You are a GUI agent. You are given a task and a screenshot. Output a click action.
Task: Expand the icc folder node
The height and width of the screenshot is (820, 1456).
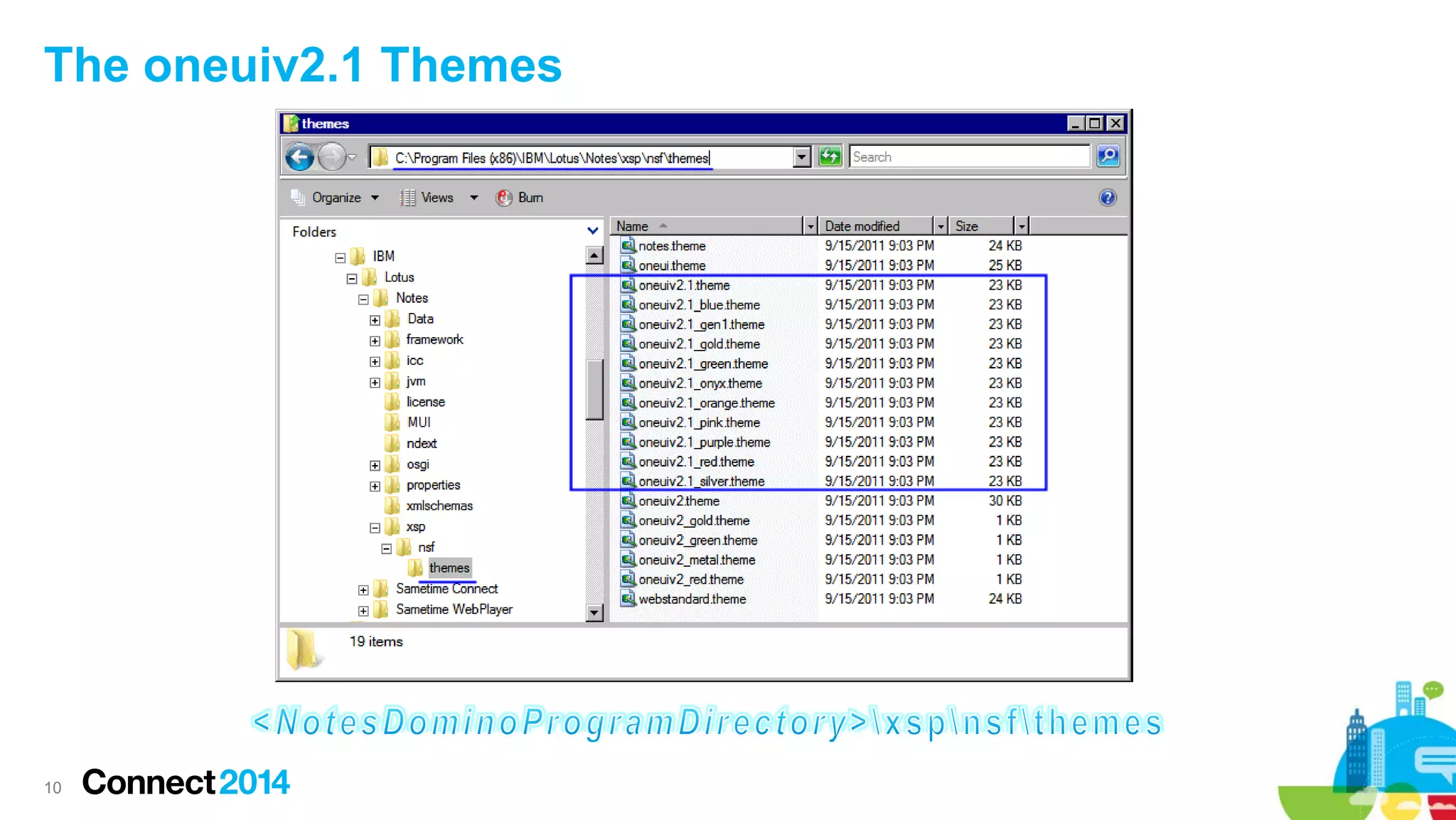375,361
